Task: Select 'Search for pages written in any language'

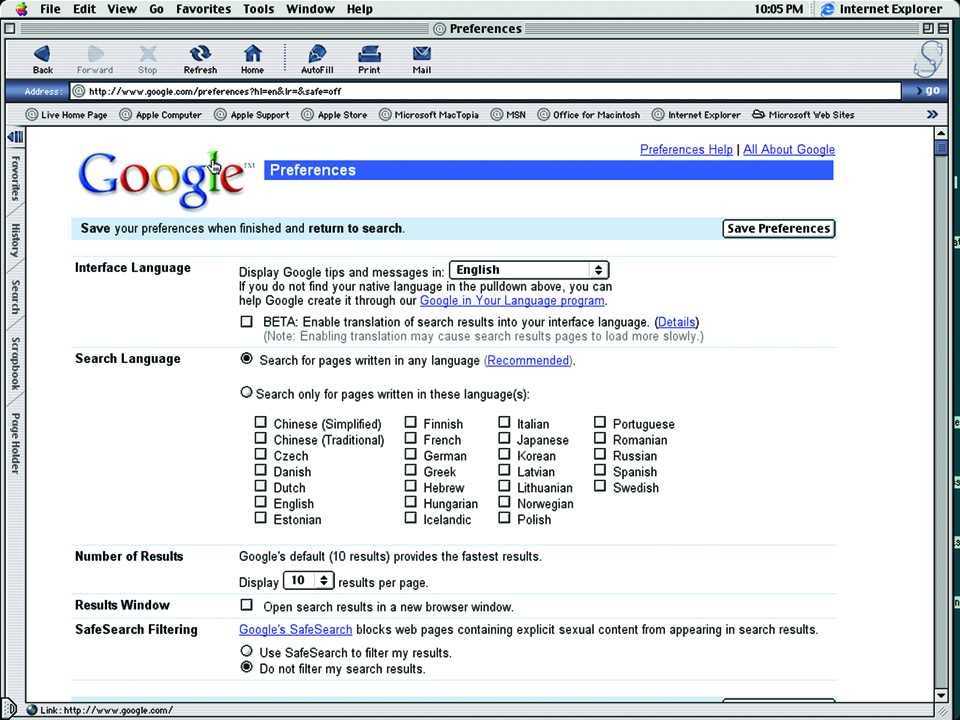Action: pos(246,359)
